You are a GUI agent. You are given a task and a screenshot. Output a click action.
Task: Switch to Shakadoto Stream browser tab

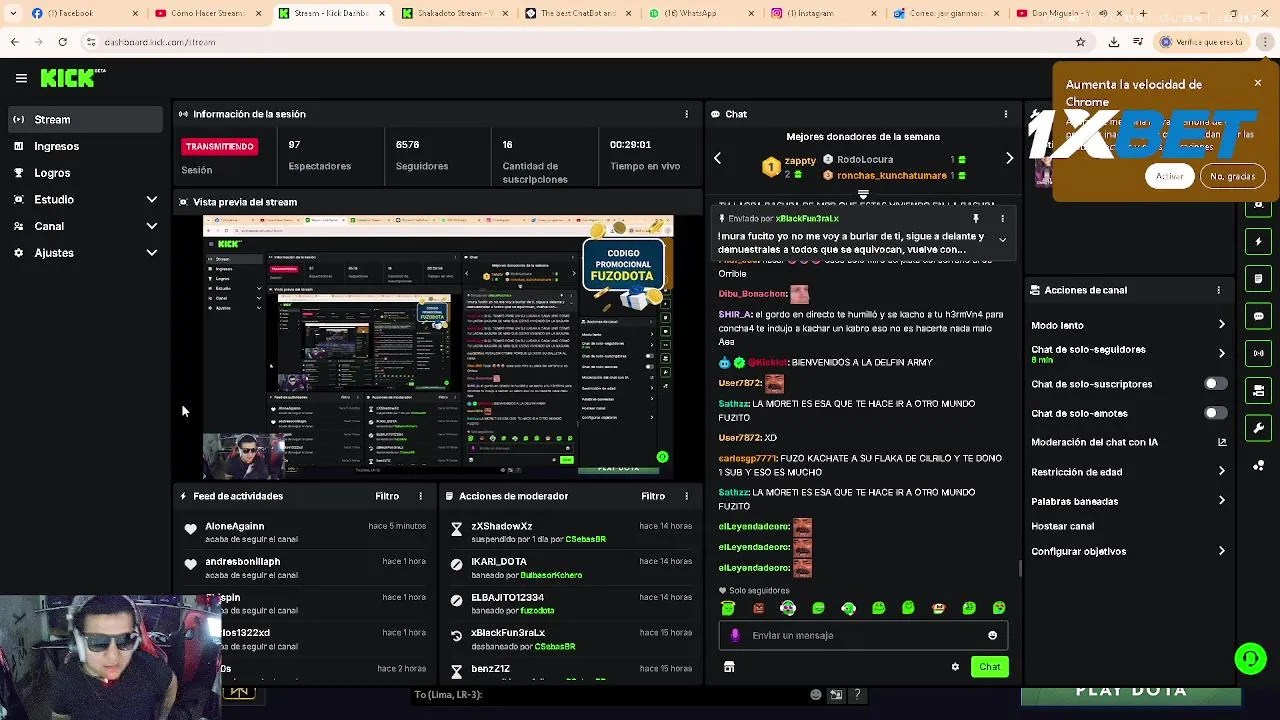[455, 13]
